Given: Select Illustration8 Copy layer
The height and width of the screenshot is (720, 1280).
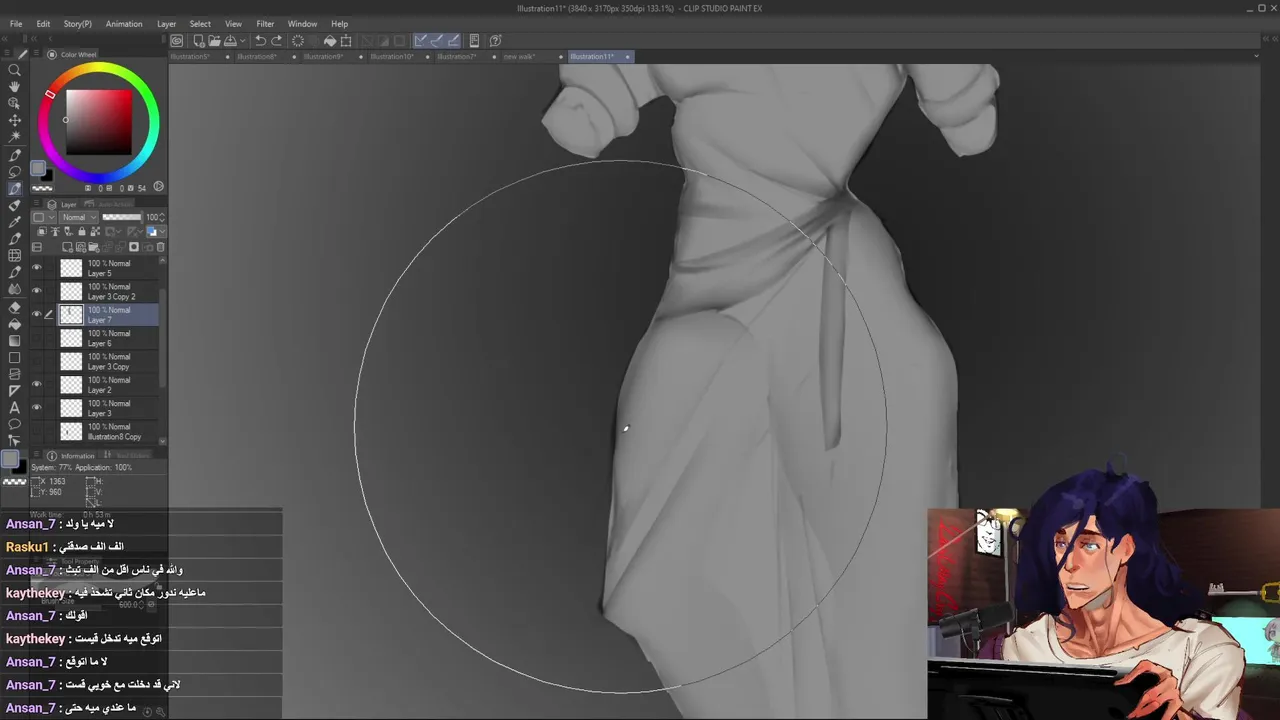Looking at the screenshot, I should click(x=108, y=431).
